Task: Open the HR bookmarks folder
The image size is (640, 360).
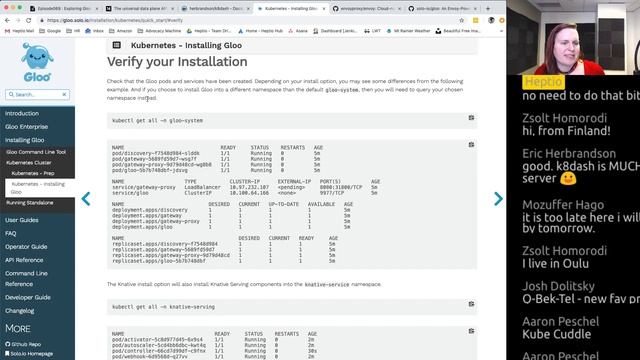Action: pyautogui.click(x=73, y=31)
